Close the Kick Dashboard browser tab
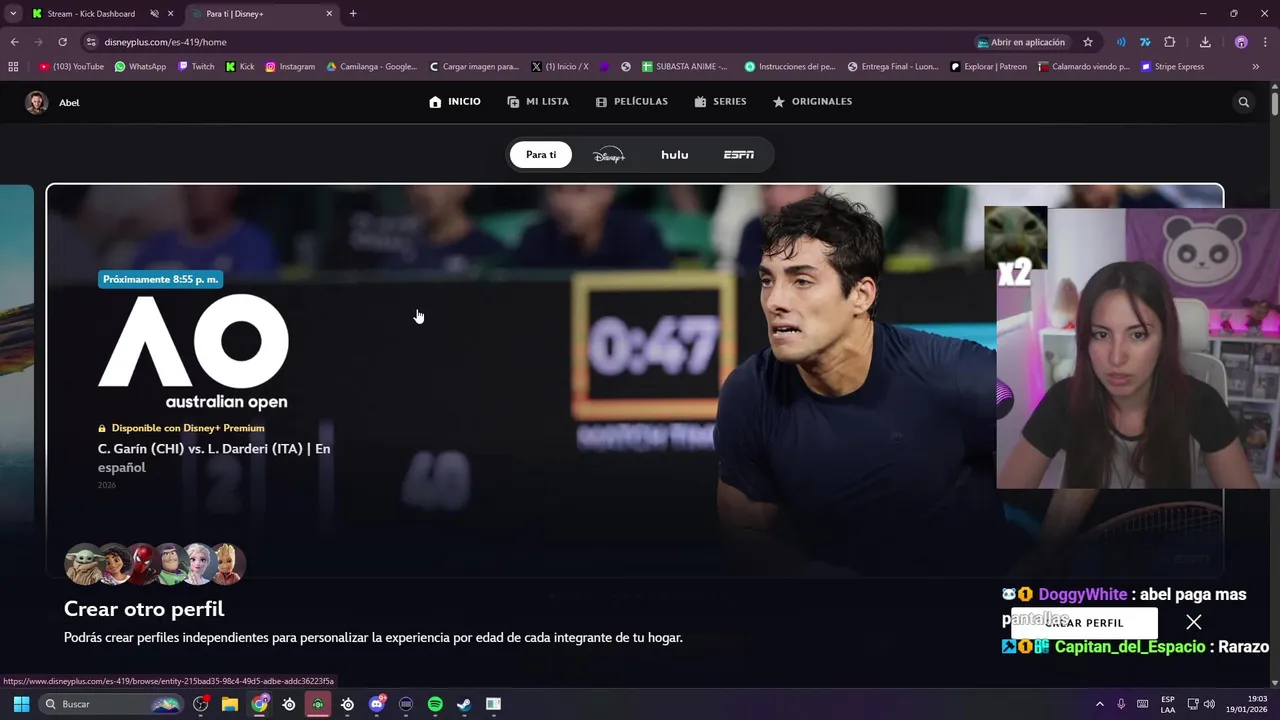The image size is (1280, 720). tap(171, 14)
